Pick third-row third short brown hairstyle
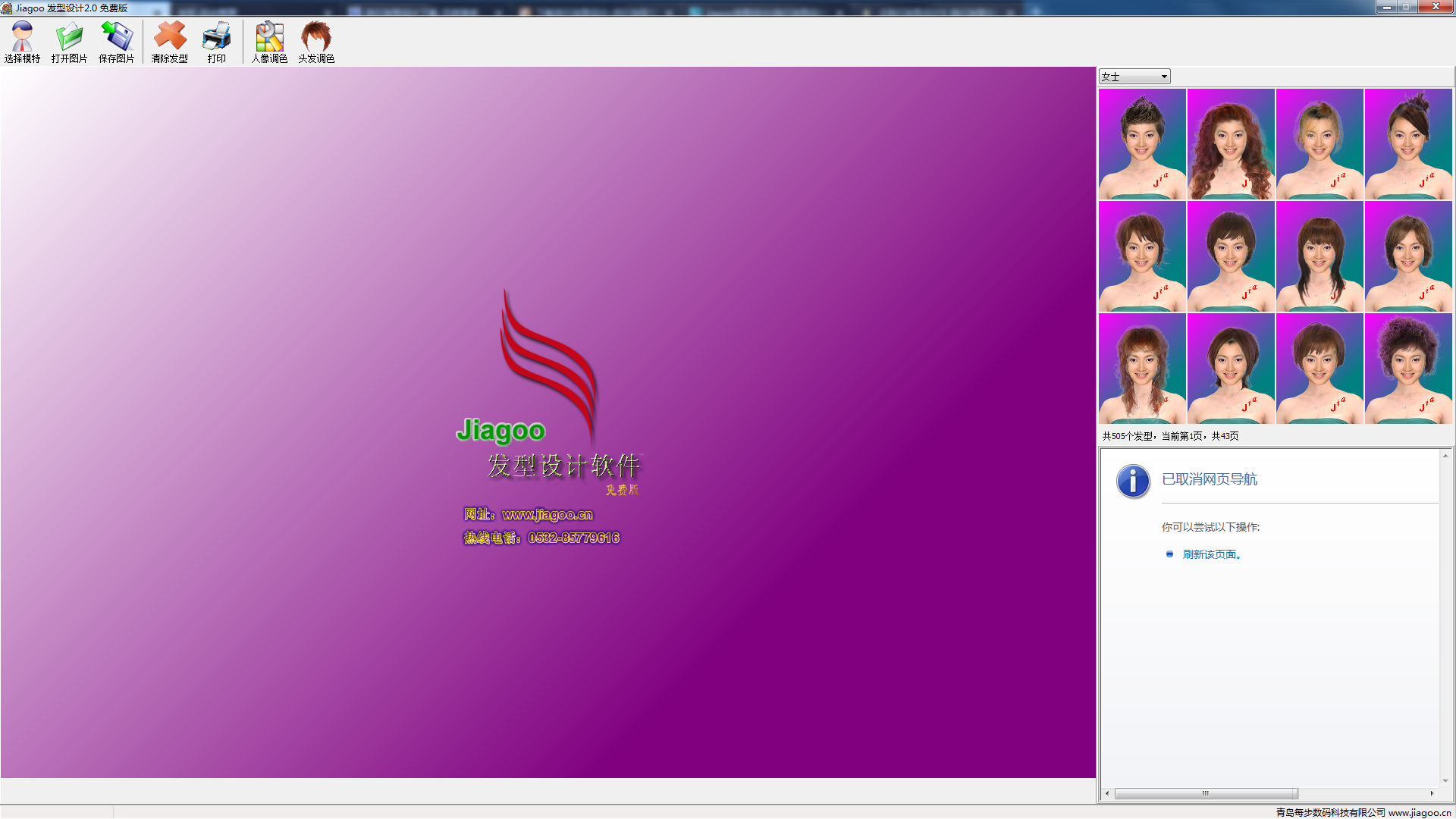Screen dimensions: 1456x819 (x=1319, y=369)
